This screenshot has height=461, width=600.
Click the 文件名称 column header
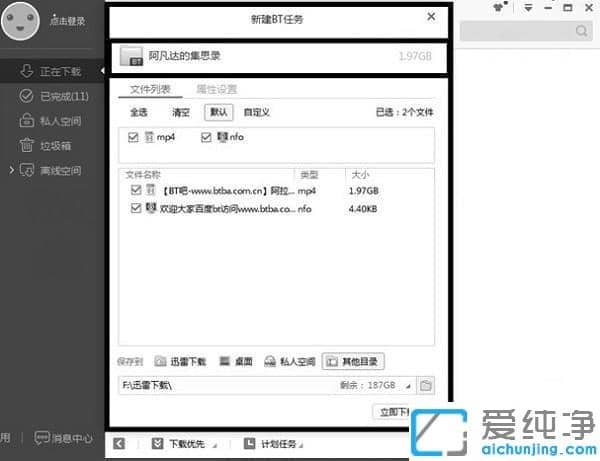click(x=143, y=175)
